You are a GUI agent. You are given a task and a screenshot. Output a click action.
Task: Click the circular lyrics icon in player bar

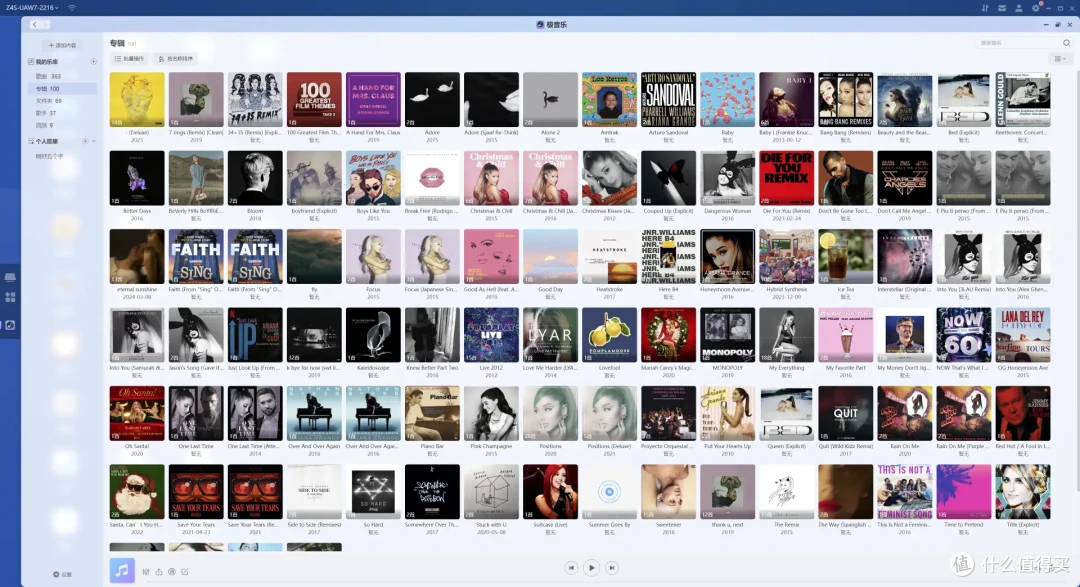(x=172, y=572)
